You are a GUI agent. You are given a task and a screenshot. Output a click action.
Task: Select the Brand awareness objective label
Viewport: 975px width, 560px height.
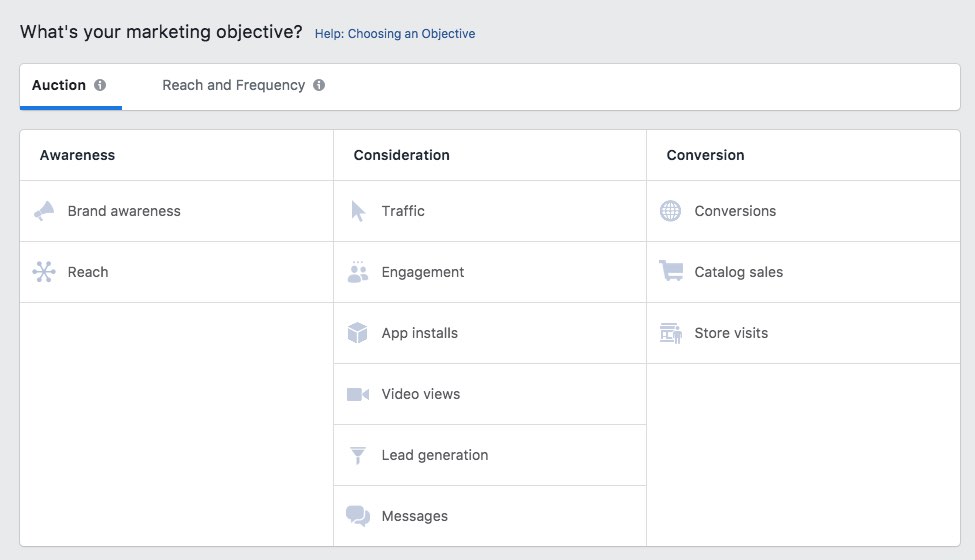[124, 211]
